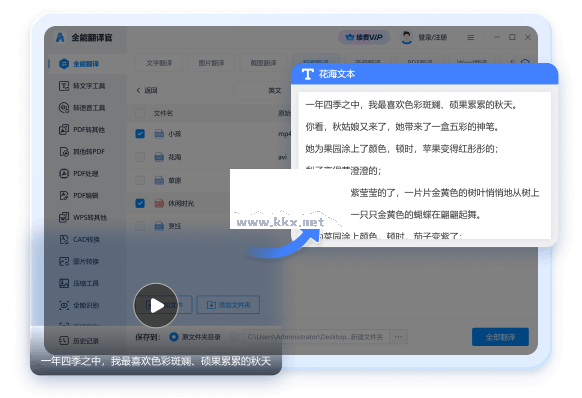
Task: Check the 花海 file checkbox
Action: [140, 157]
